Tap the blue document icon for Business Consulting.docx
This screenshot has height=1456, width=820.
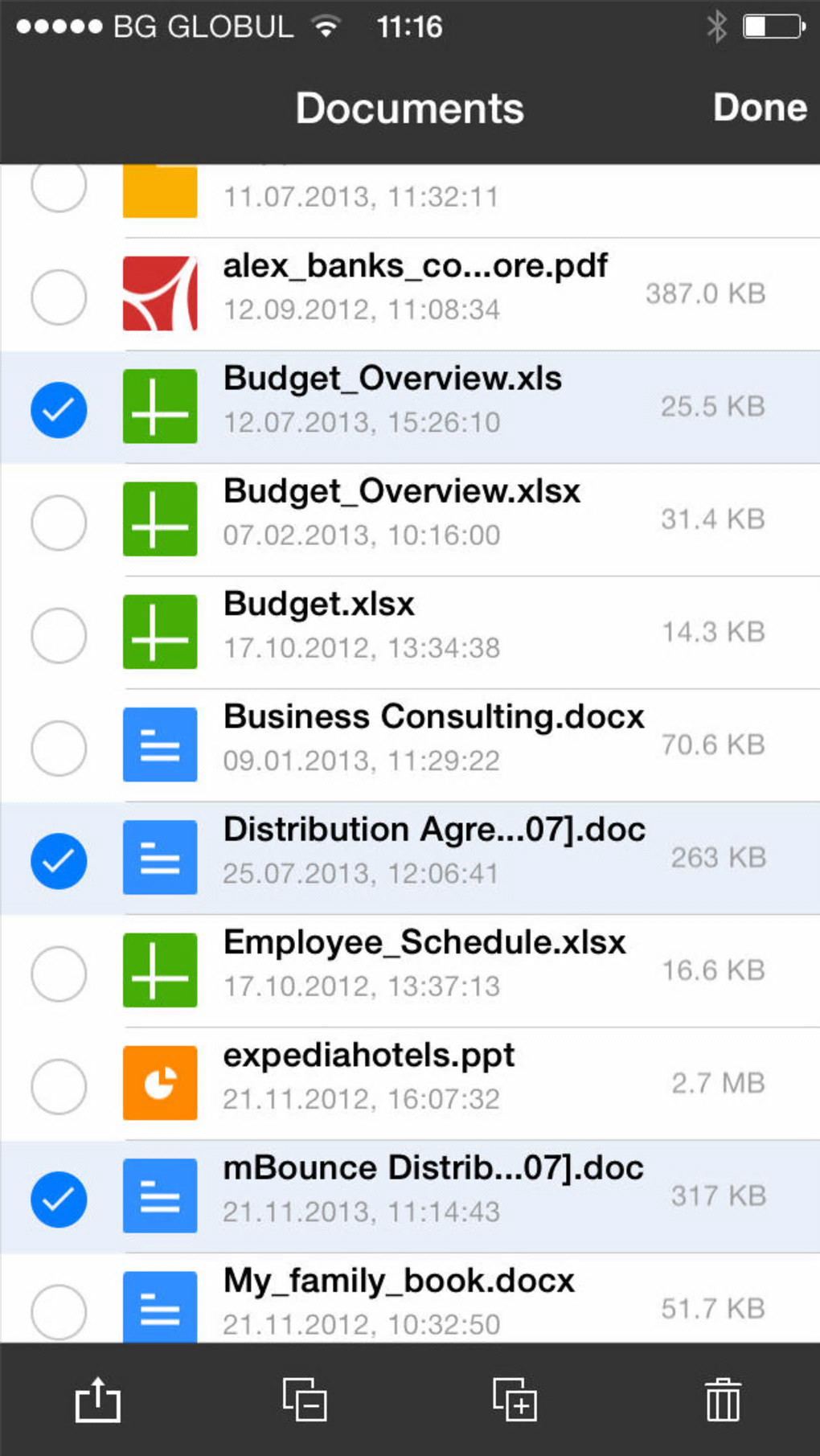[160, 744]
